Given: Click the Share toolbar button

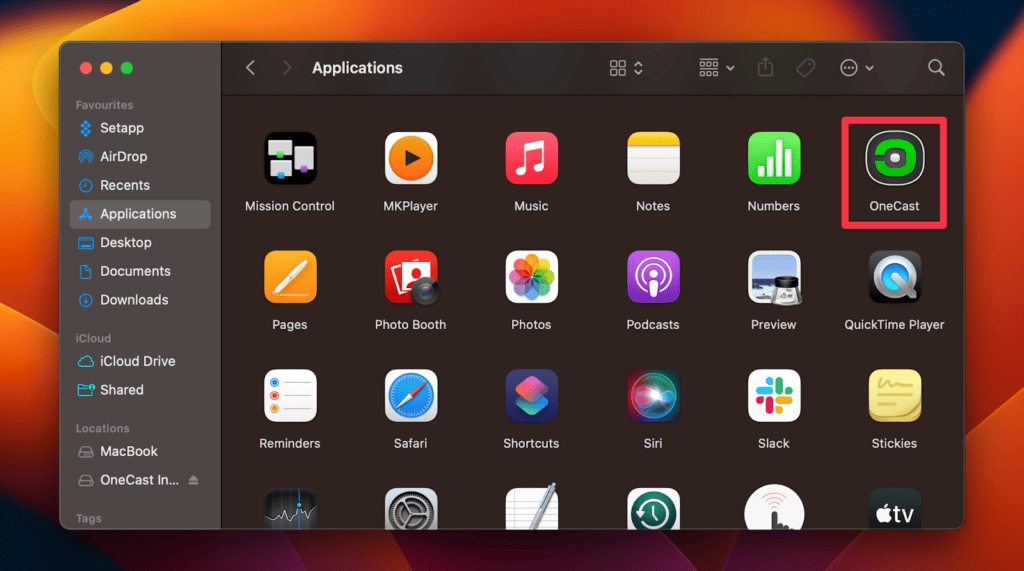Looking at the screenshot, I should (765, 67).
